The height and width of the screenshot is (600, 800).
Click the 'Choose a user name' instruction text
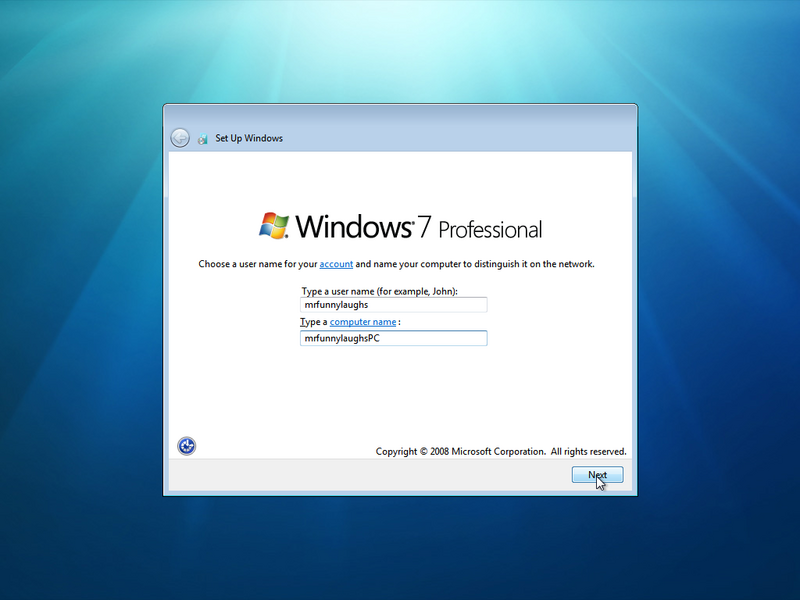(x=396, y=264)
